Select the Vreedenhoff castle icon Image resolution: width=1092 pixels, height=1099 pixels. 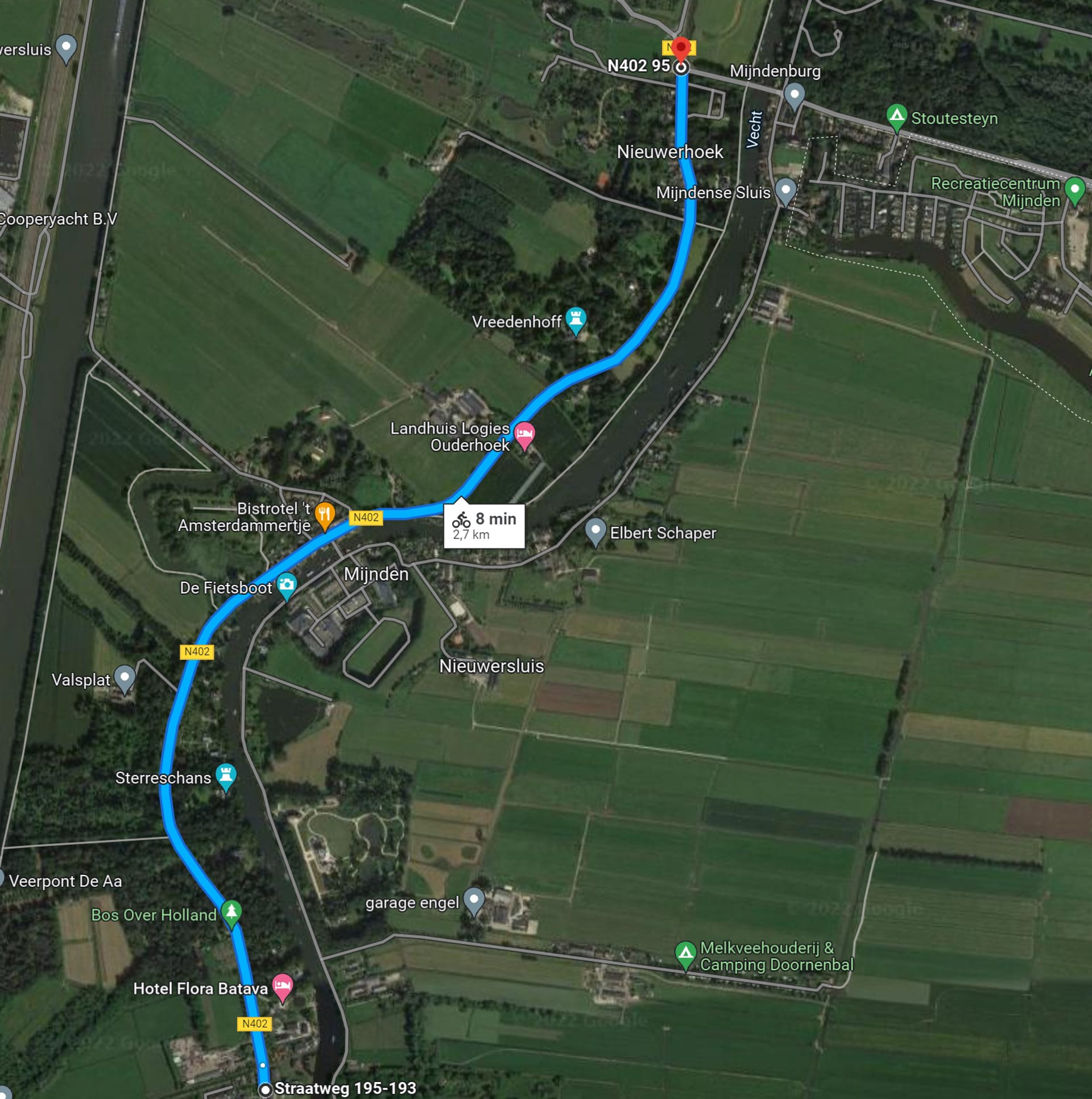point(576,322)
